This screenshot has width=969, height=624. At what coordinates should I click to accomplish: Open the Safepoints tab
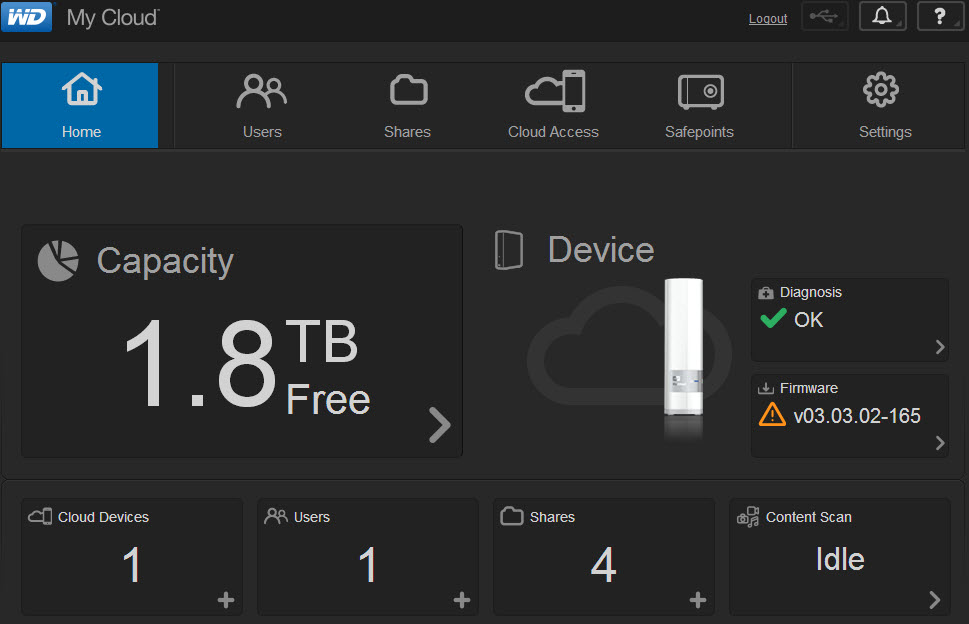(x=700, y=105)
